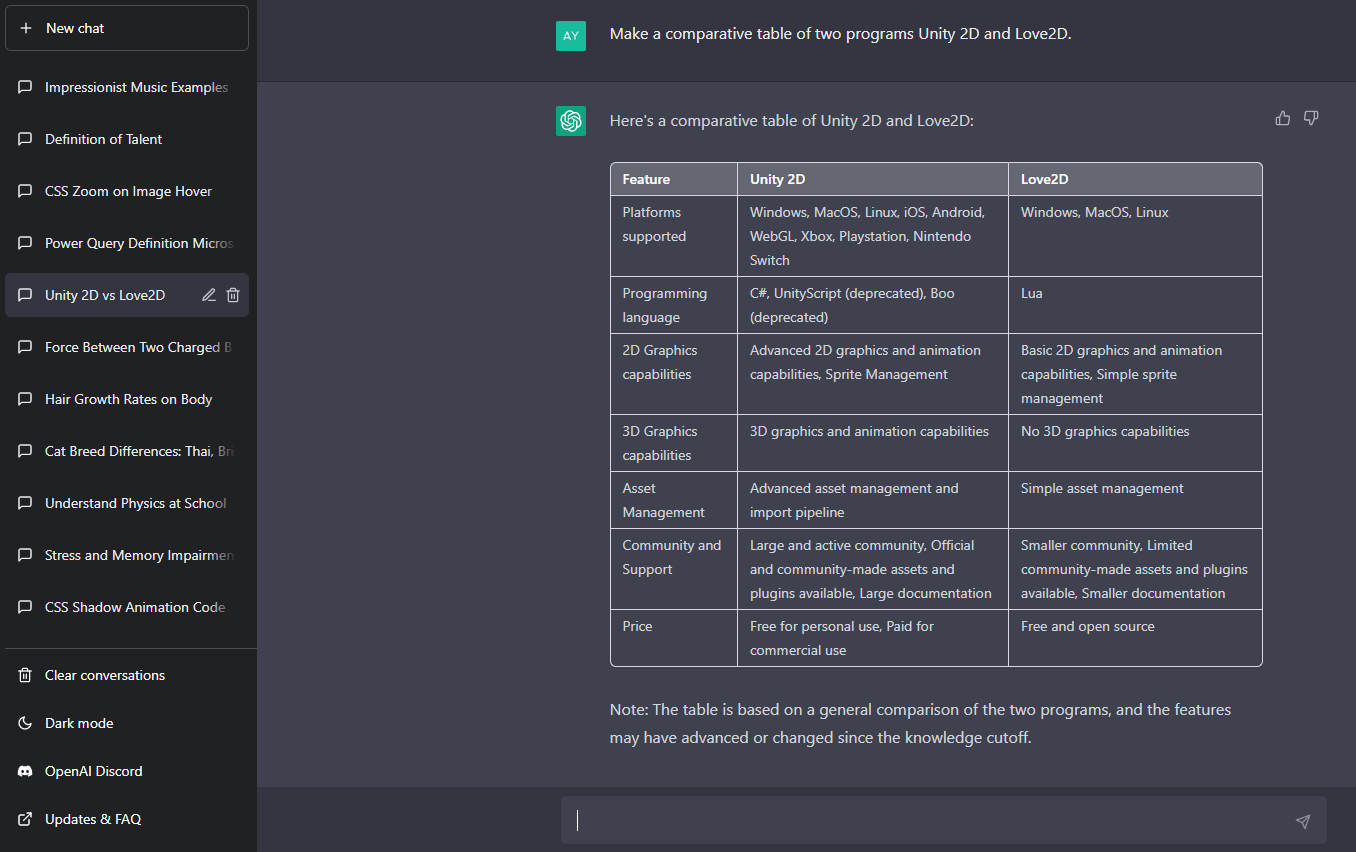The image size is (1356, 852).
Task: Click chat bubble icon beside CSS Shadow Animation Code
Action: (25, 607)
